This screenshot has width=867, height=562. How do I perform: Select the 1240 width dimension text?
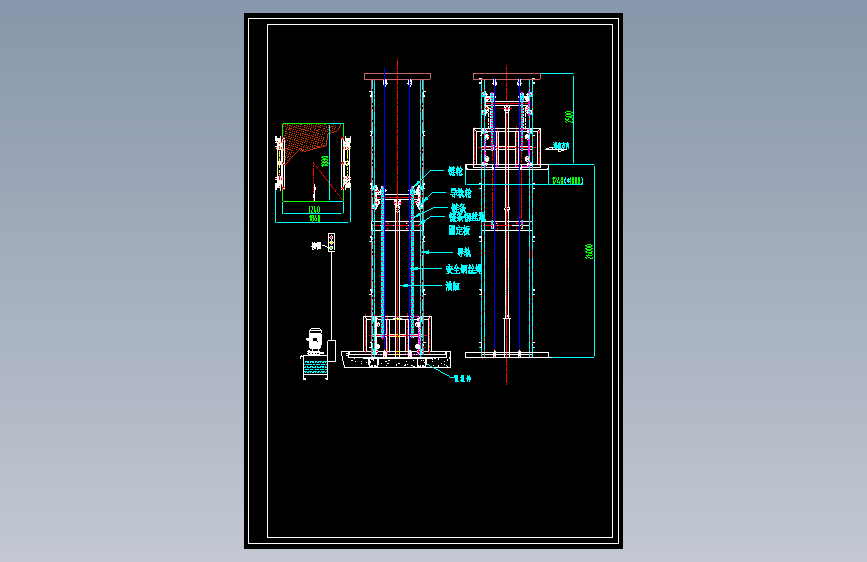[x=314, y=209]
